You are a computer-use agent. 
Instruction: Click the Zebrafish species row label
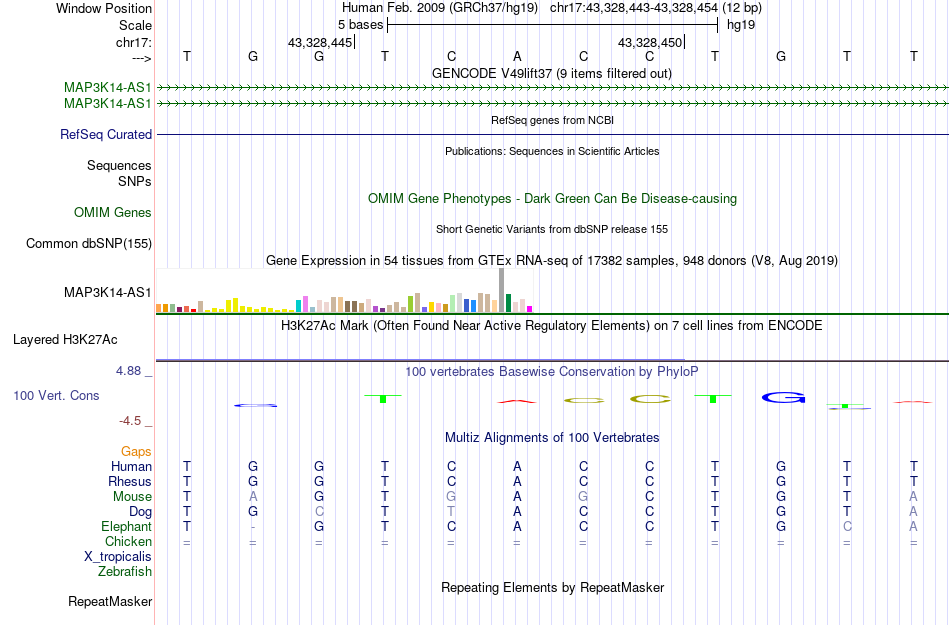(125, 571)
